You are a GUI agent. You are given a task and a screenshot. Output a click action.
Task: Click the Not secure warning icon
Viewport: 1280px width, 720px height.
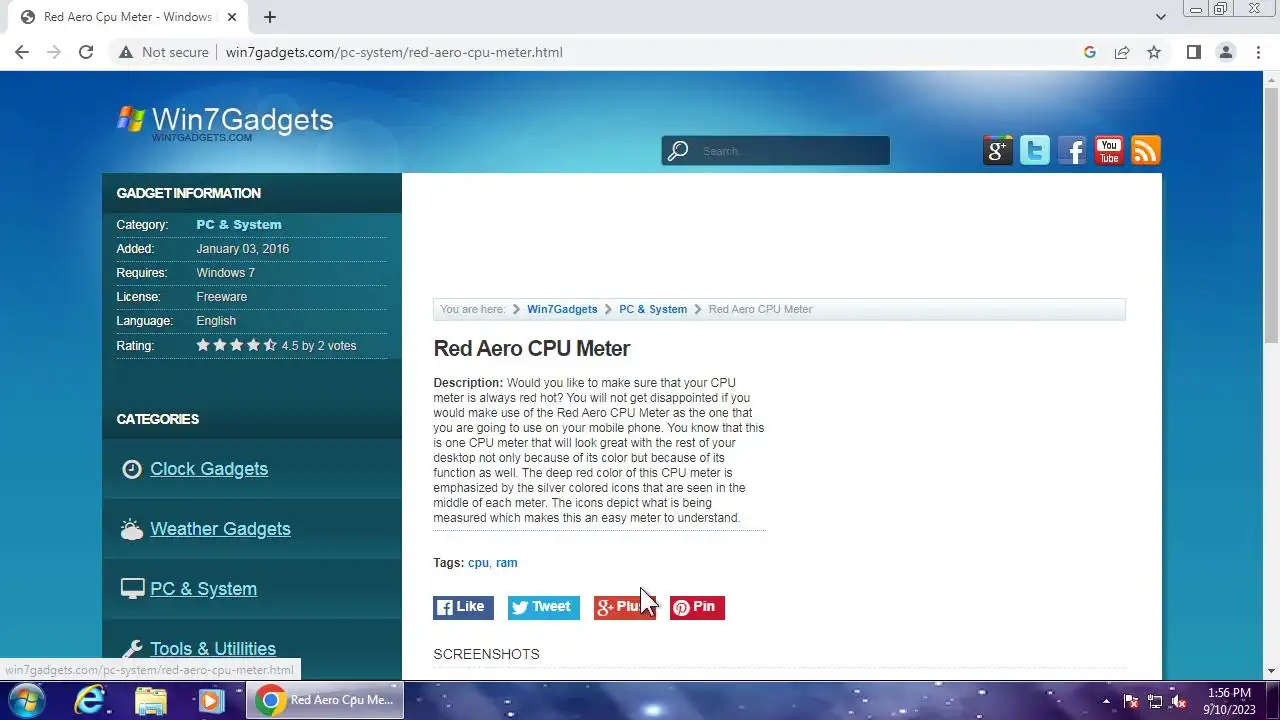click(x=126, y=52)
